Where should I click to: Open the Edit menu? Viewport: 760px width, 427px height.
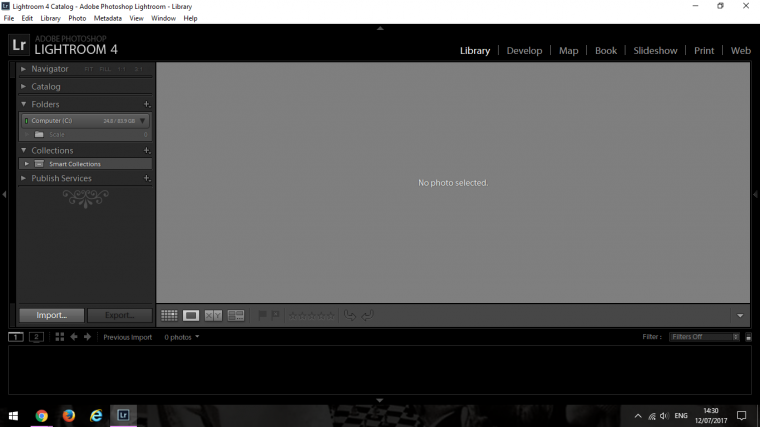coord(27,18)
